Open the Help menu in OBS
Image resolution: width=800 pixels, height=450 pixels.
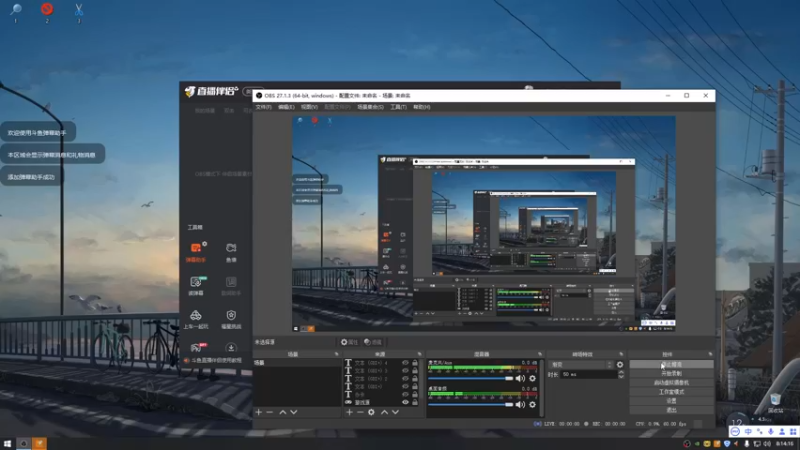coord(421,107)
